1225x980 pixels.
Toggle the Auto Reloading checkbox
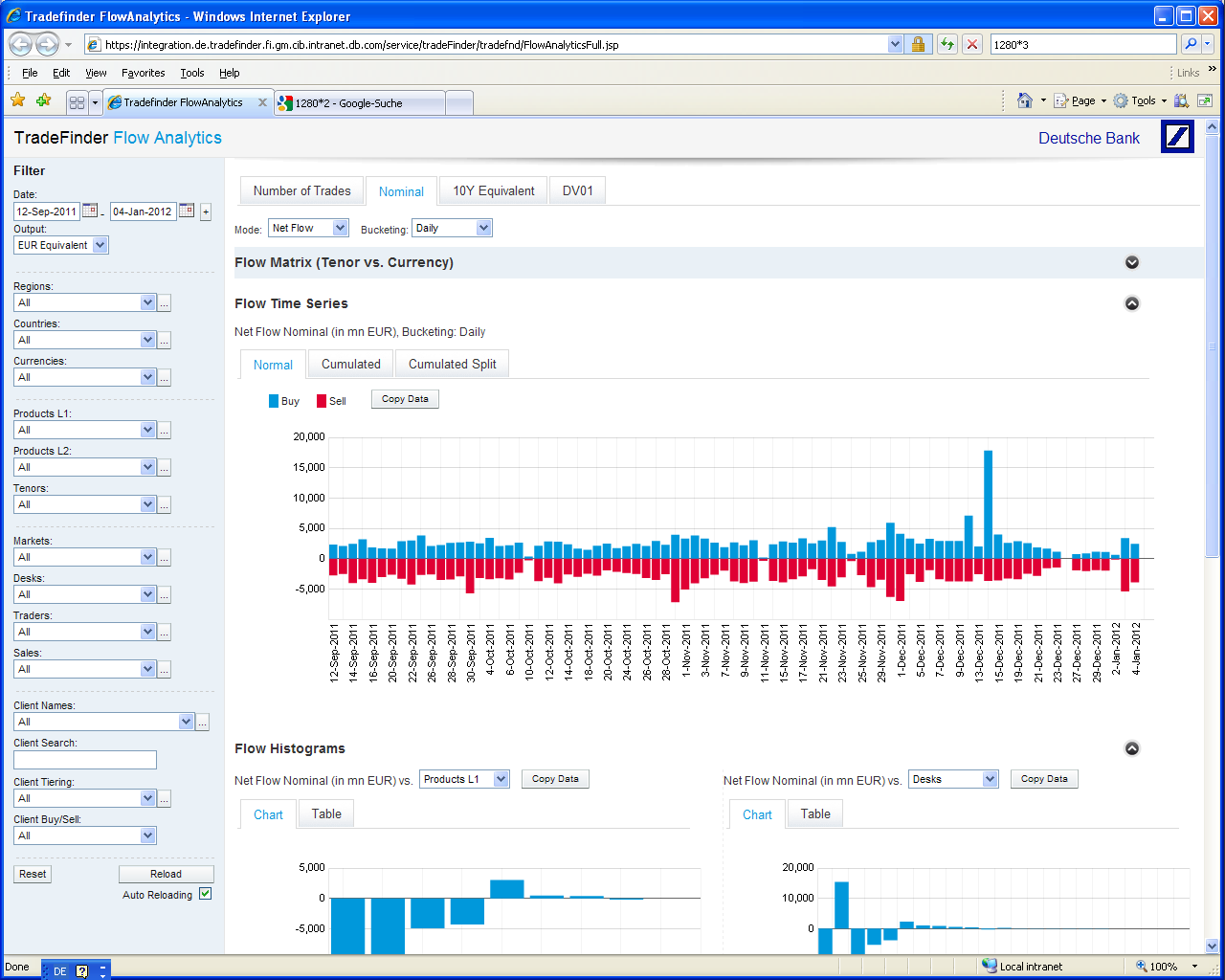coord(205,894)
